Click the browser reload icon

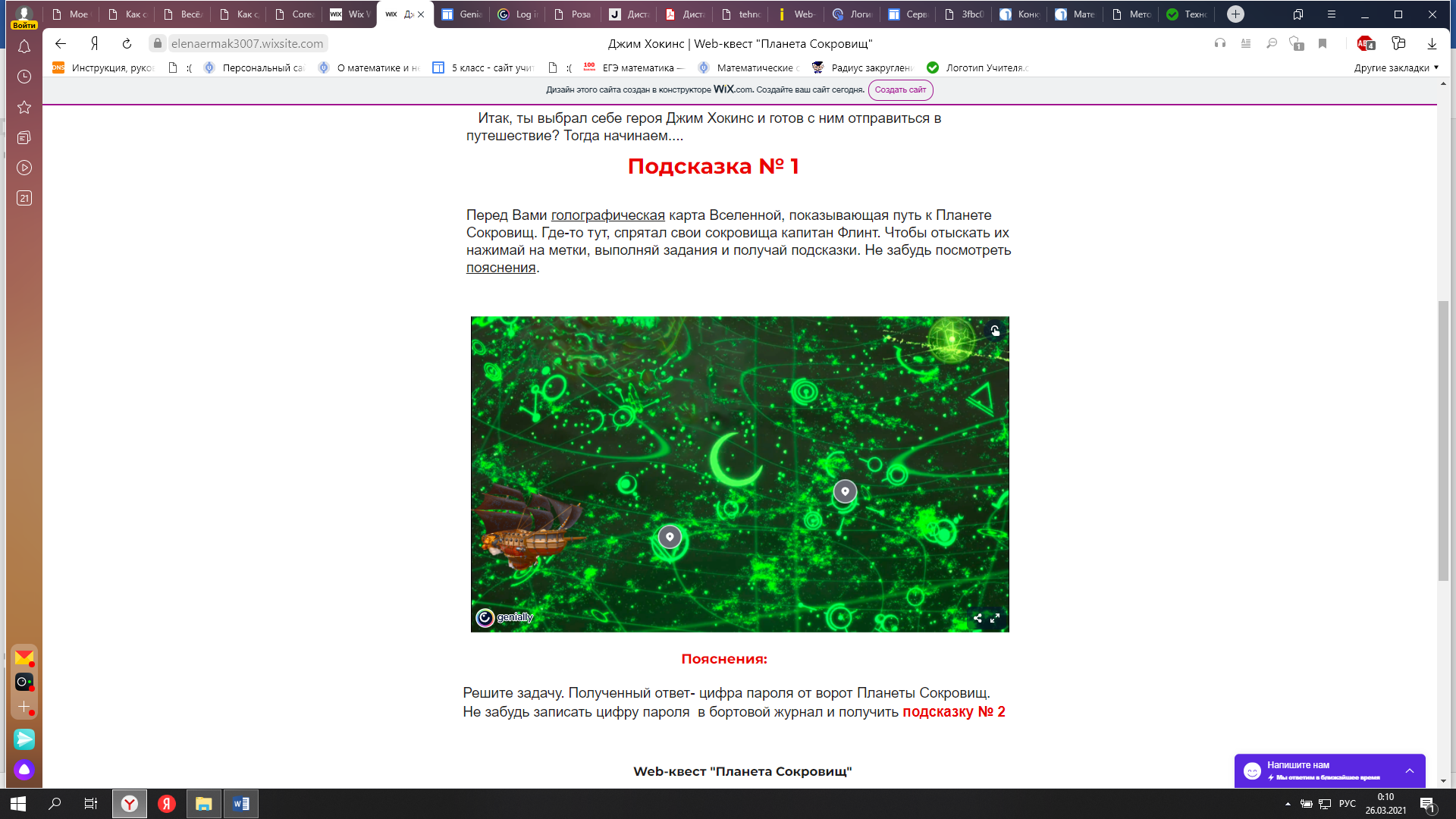point(127,44)
